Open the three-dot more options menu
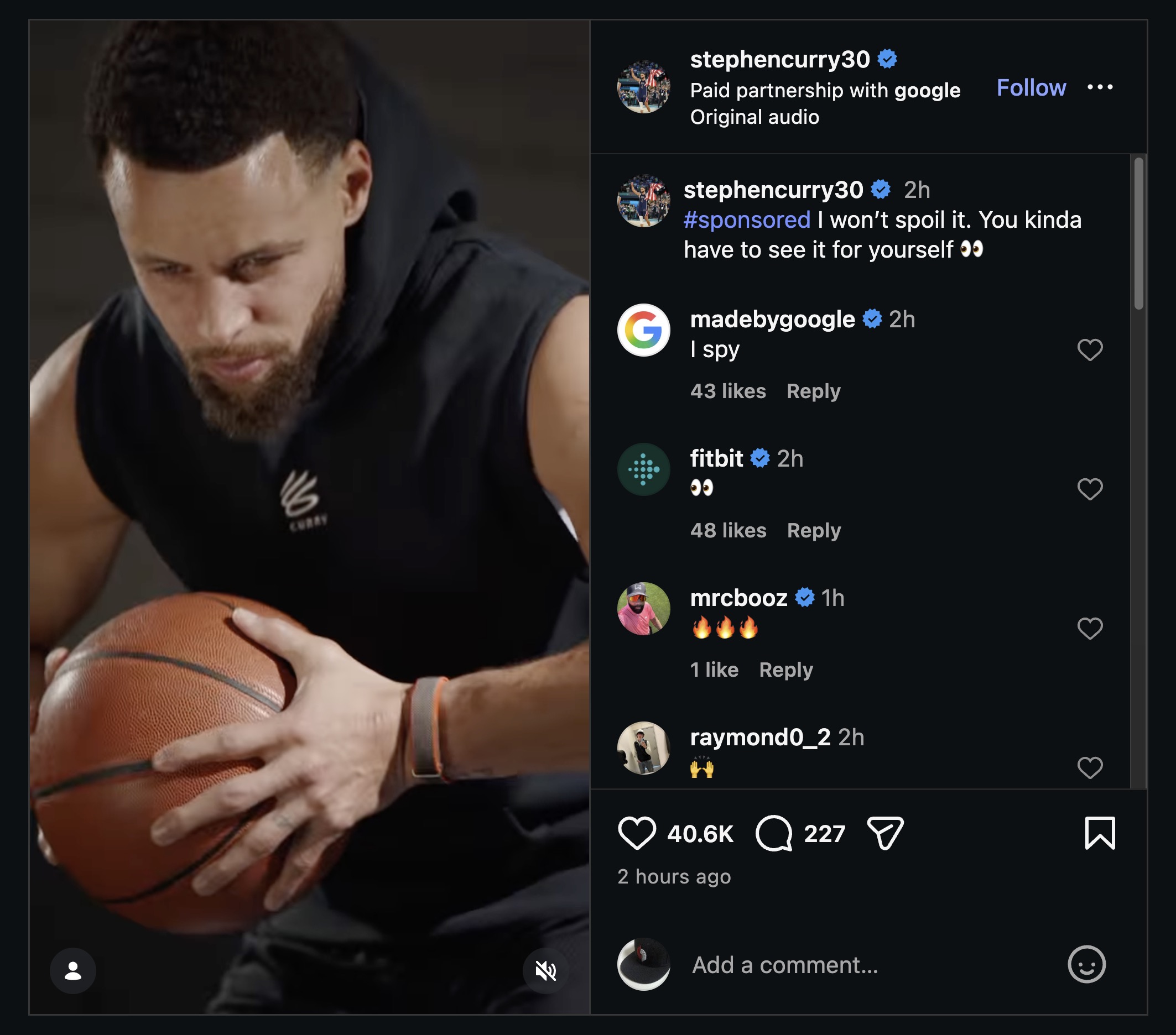The width and height of the screenshot is (1176, 1035). (x=1100, y=87)
